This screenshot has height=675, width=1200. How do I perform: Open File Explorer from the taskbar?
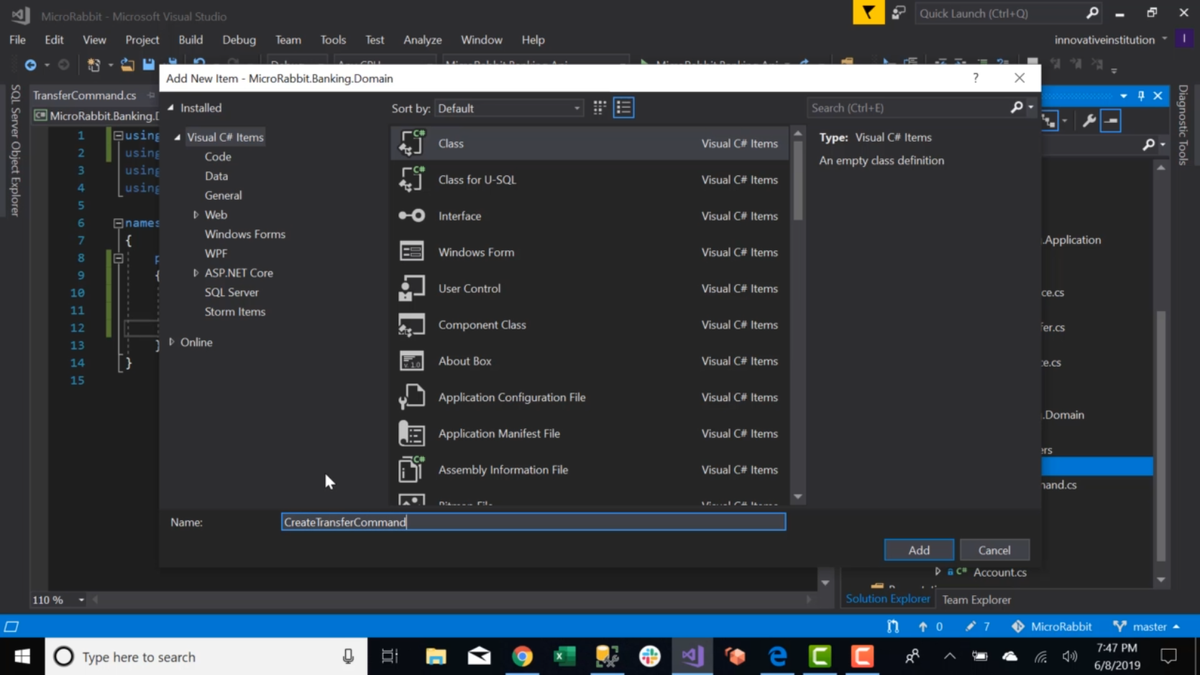(436, 657)
